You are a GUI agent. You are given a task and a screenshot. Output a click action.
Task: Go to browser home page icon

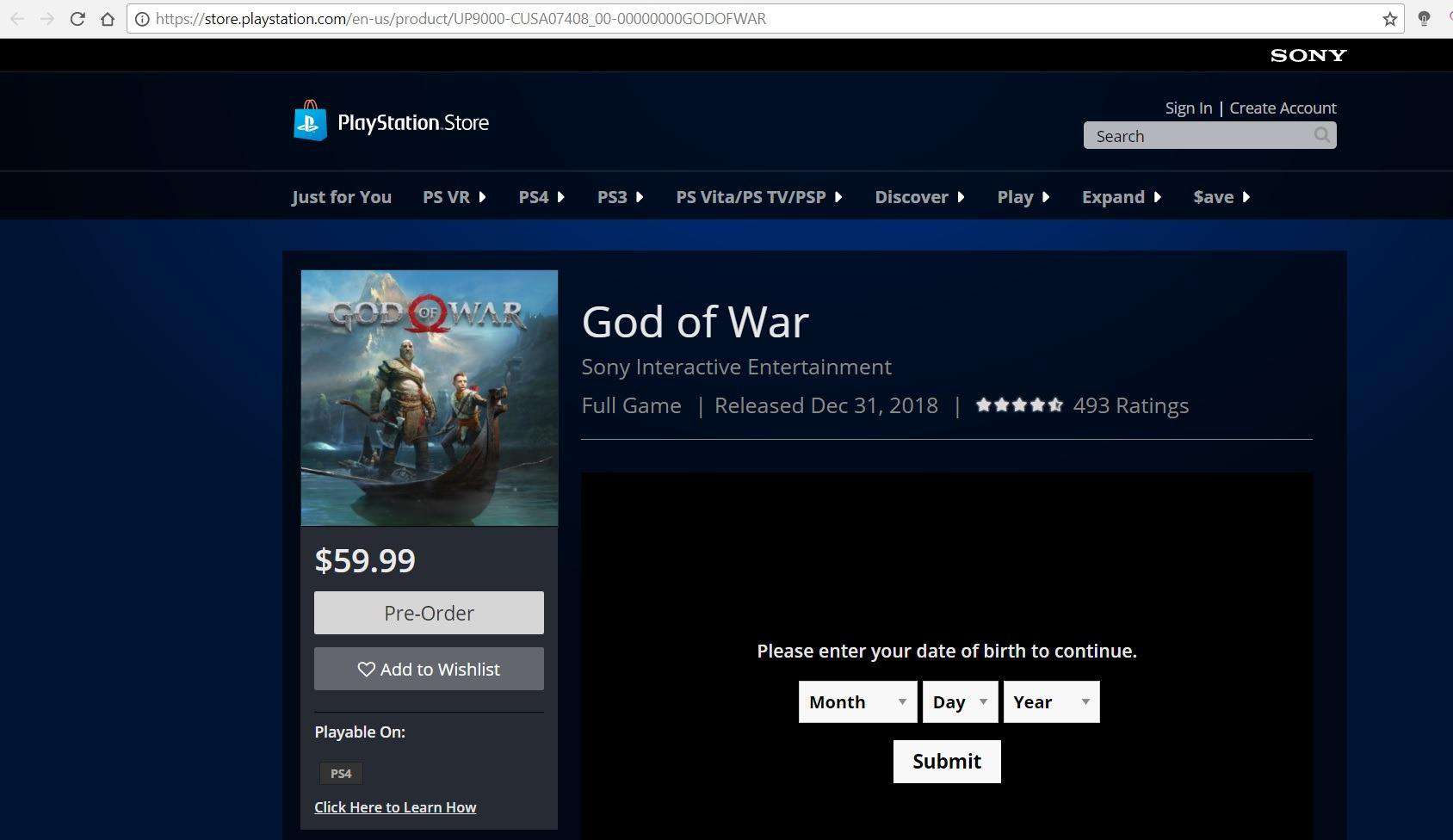tap(108, 19)
